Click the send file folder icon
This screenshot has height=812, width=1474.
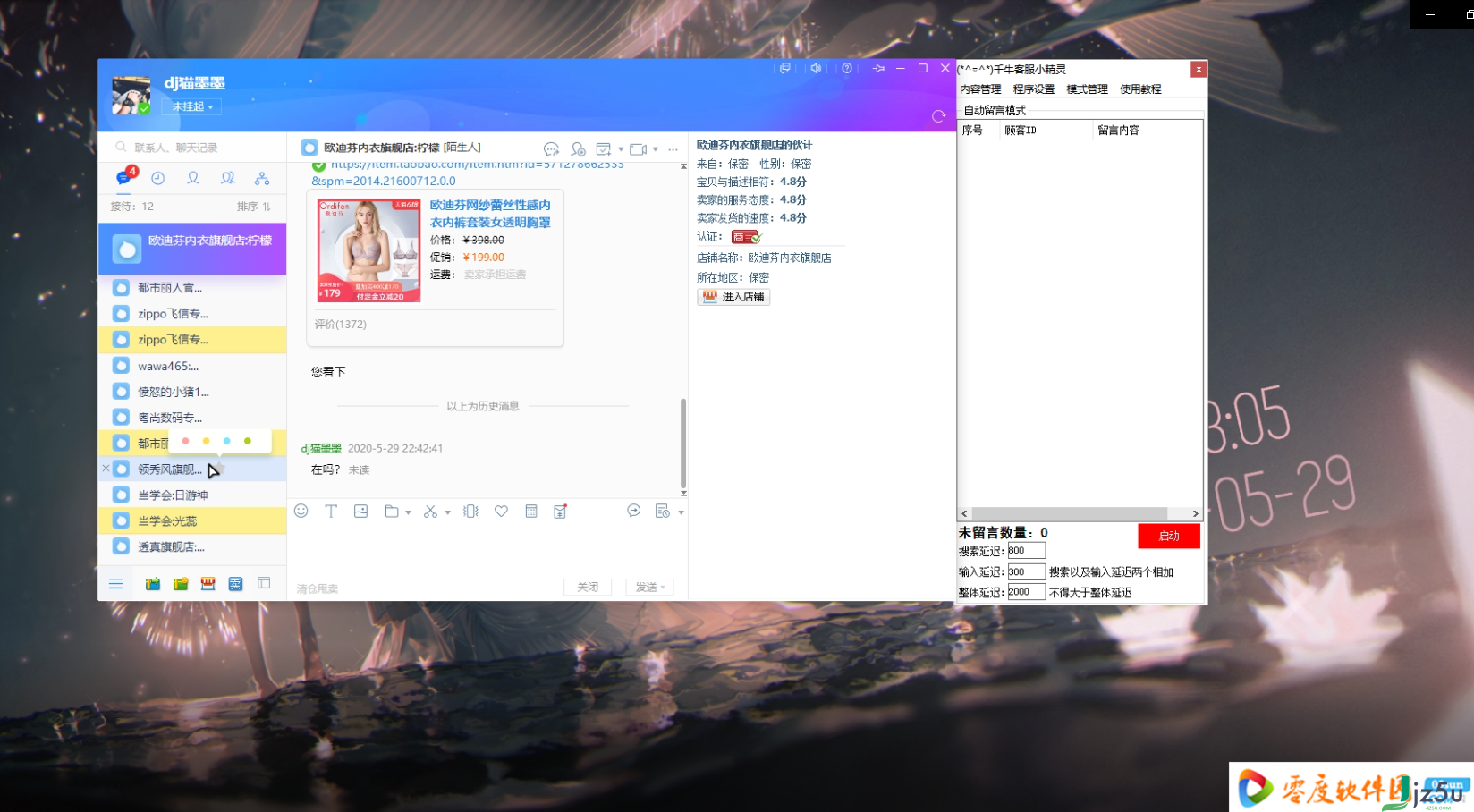coord(392,511)
